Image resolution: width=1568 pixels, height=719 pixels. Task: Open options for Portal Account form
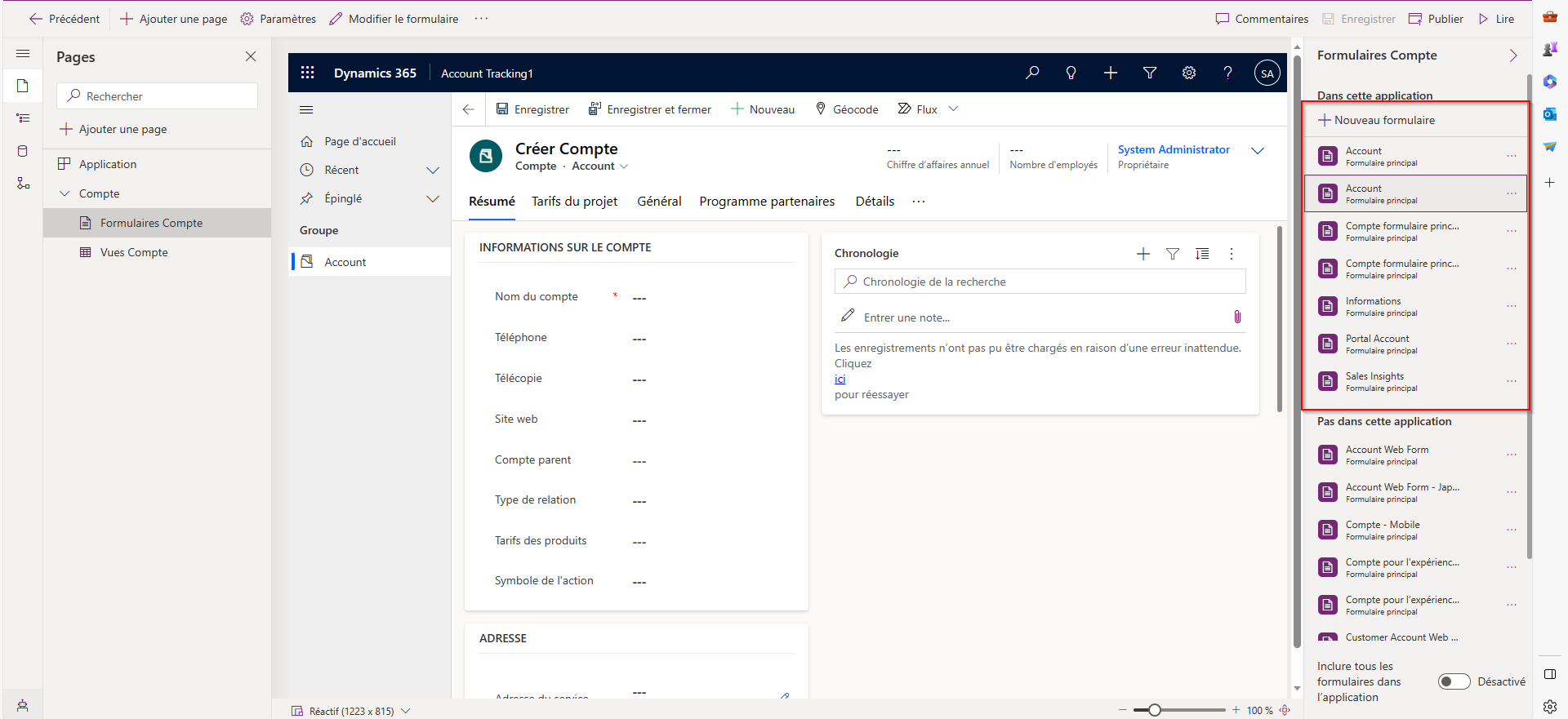(1512, 344)
